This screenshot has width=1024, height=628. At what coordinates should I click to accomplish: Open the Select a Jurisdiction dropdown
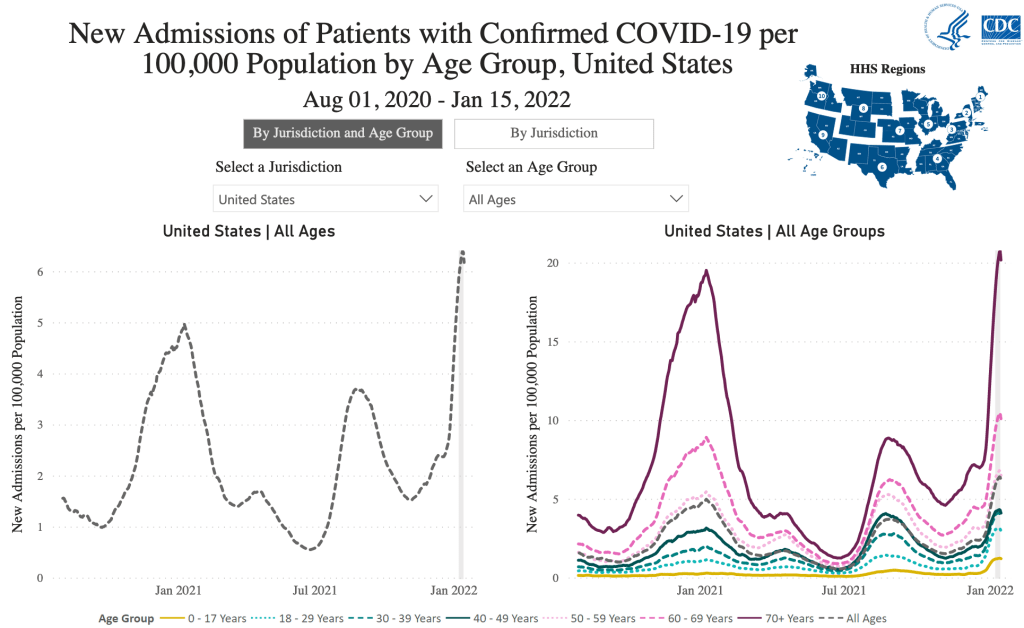[325, 199]
